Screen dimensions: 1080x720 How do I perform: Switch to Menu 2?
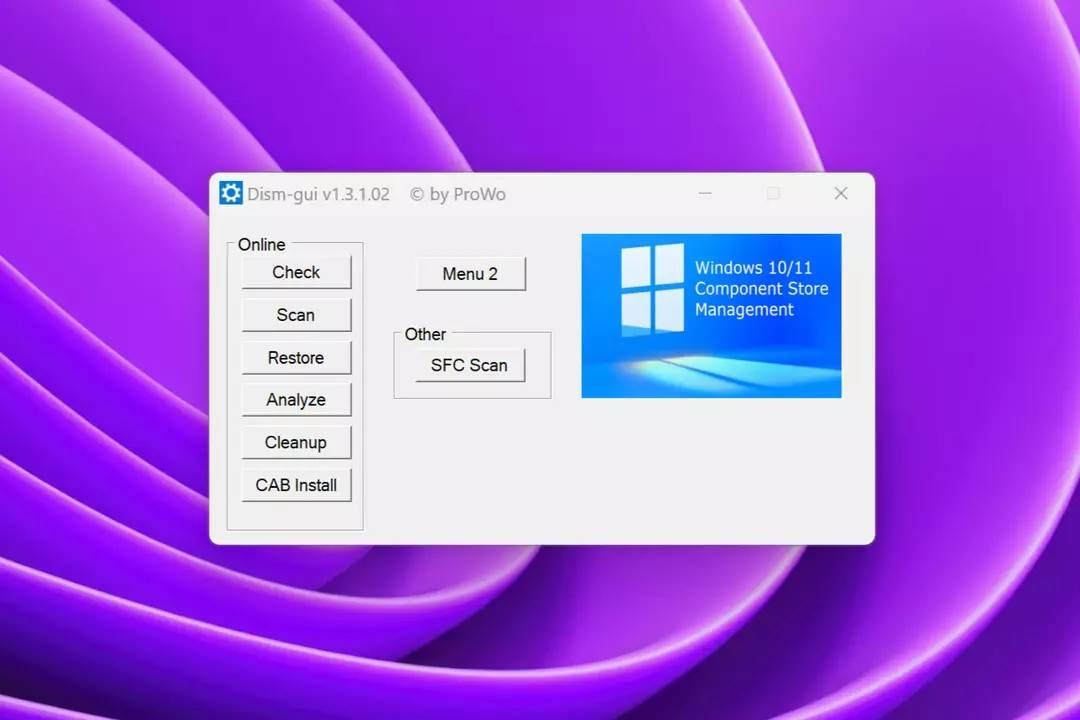pos(470,274)
